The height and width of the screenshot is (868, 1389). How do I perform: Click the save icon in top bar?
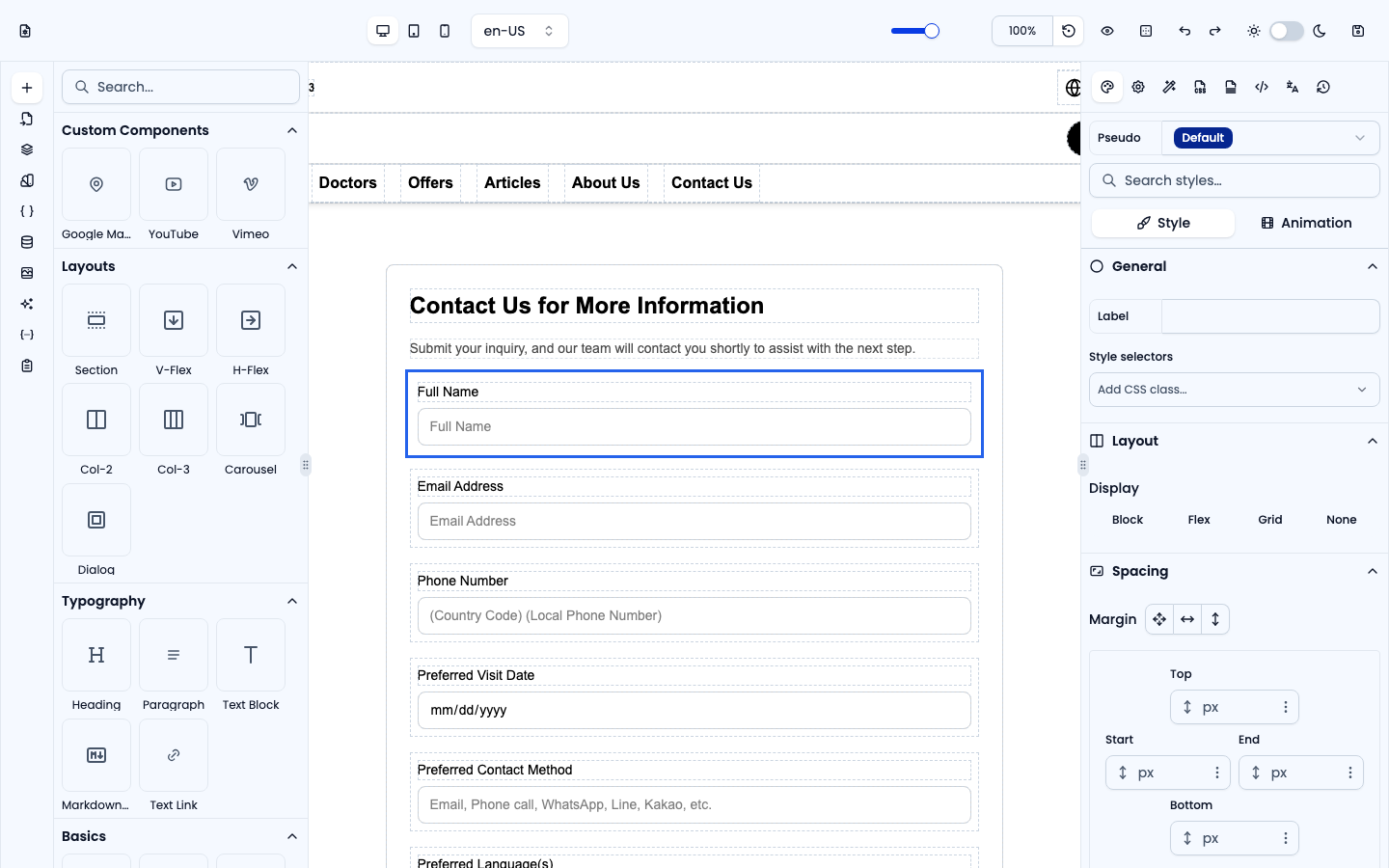(x=1358, y=31)
